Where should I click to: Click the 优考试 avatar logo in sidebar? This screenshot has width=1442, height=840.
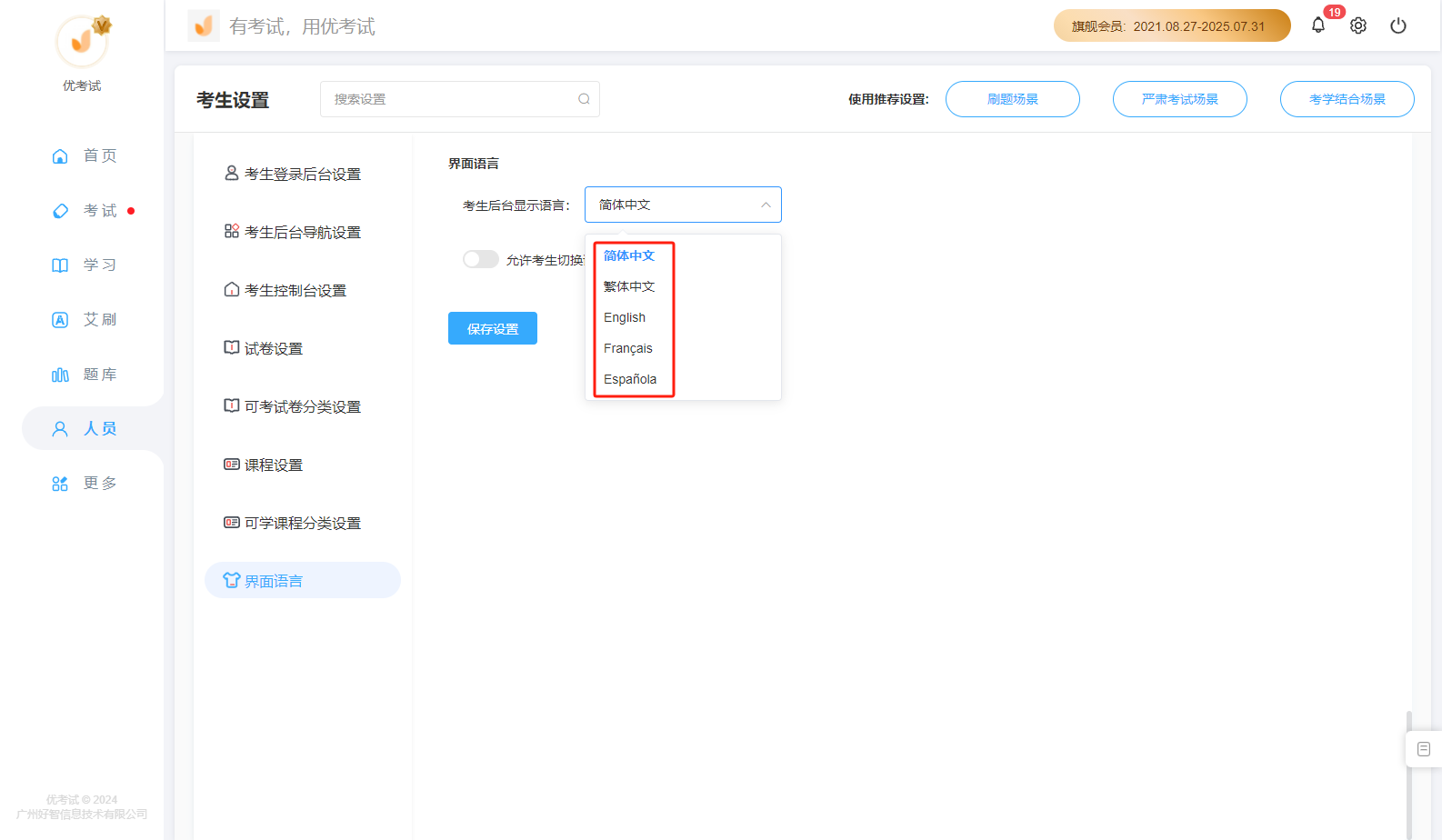83,41
